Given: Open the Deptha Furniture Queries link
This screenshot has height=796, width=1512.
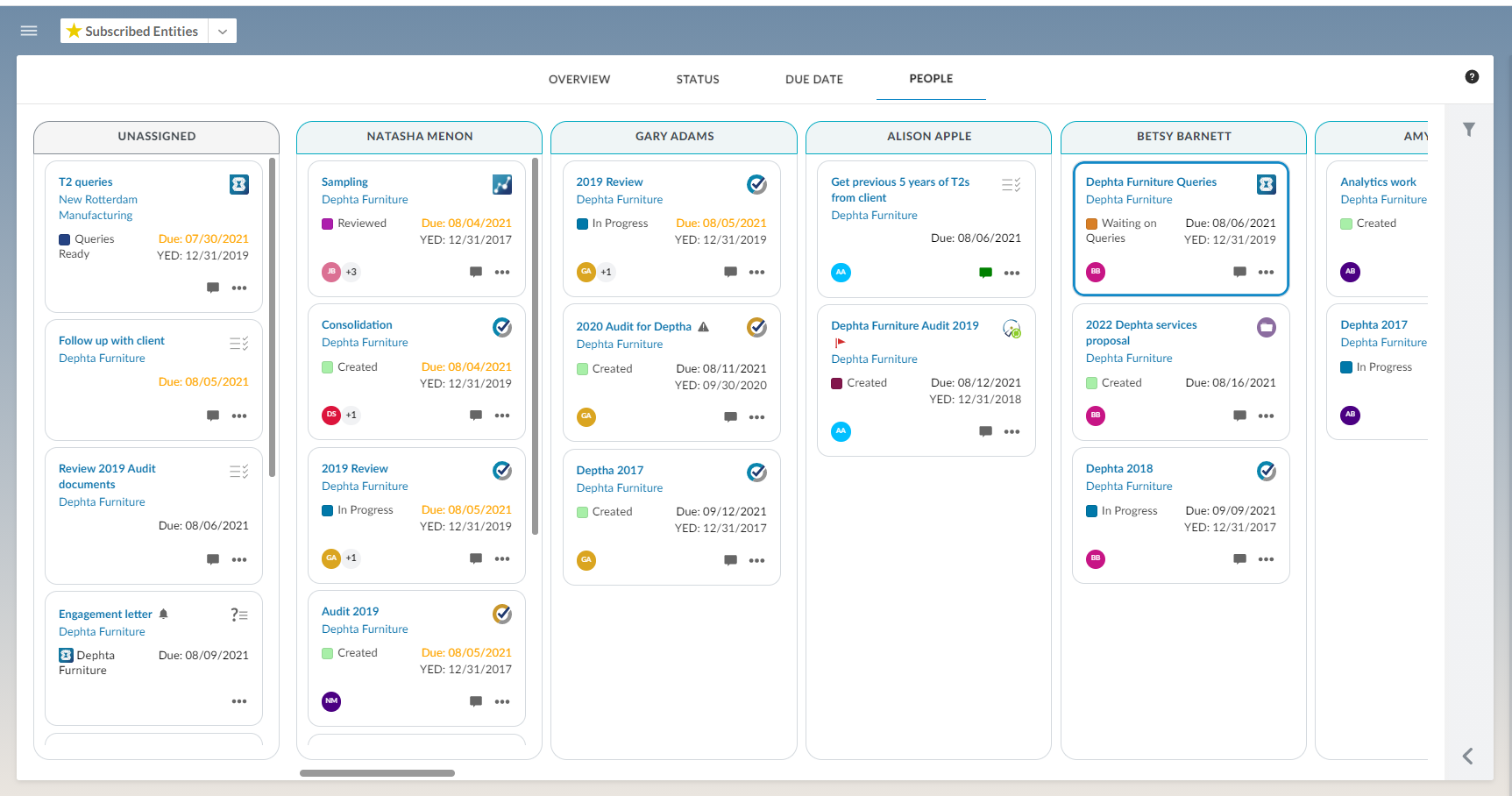Looking at the screenshot, I should point(1150,181).
